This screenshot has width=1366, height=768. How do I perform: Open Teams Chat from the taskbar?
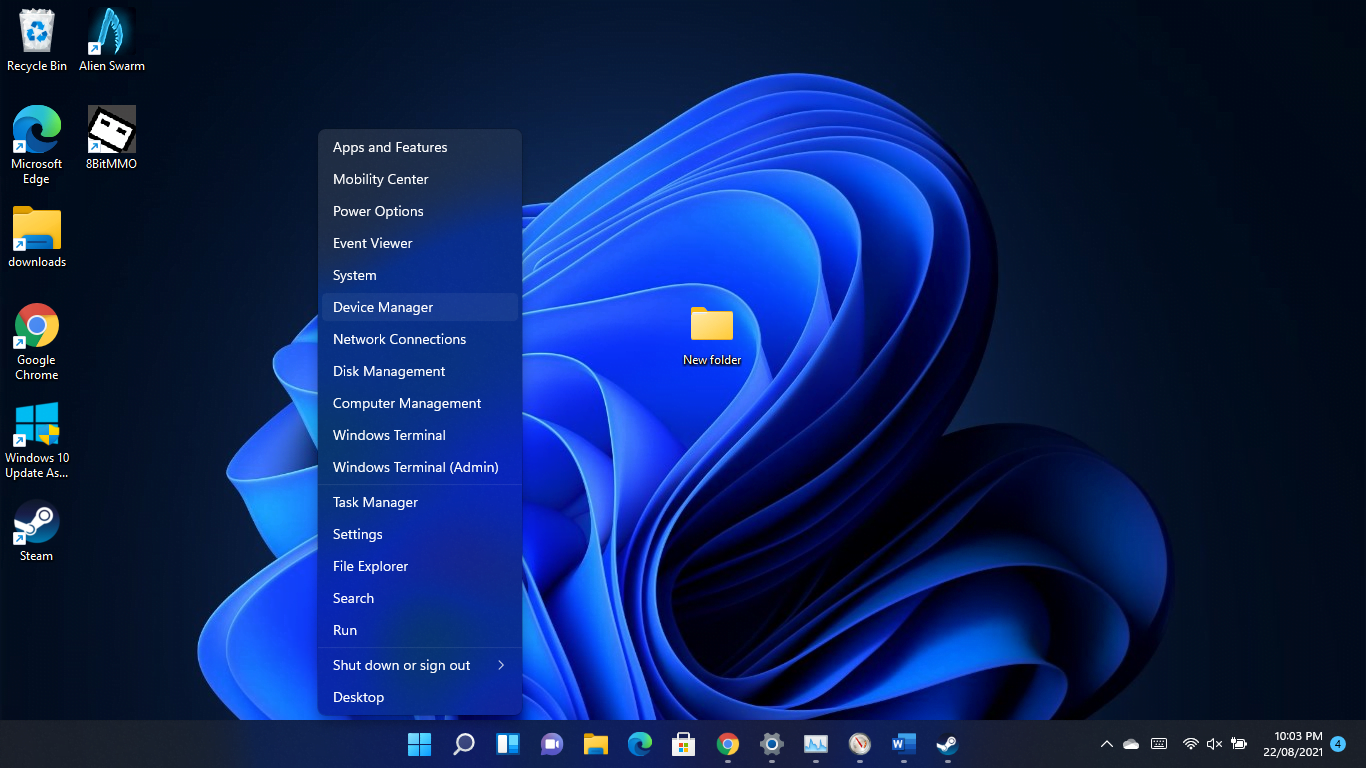[x=551, y=744]
